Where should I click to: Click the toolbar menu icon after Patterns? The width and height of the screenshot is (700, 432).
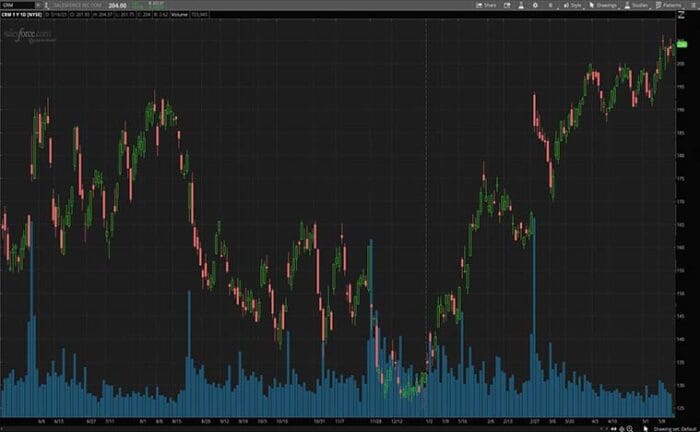pyautogui.click(x=693, y=5)
